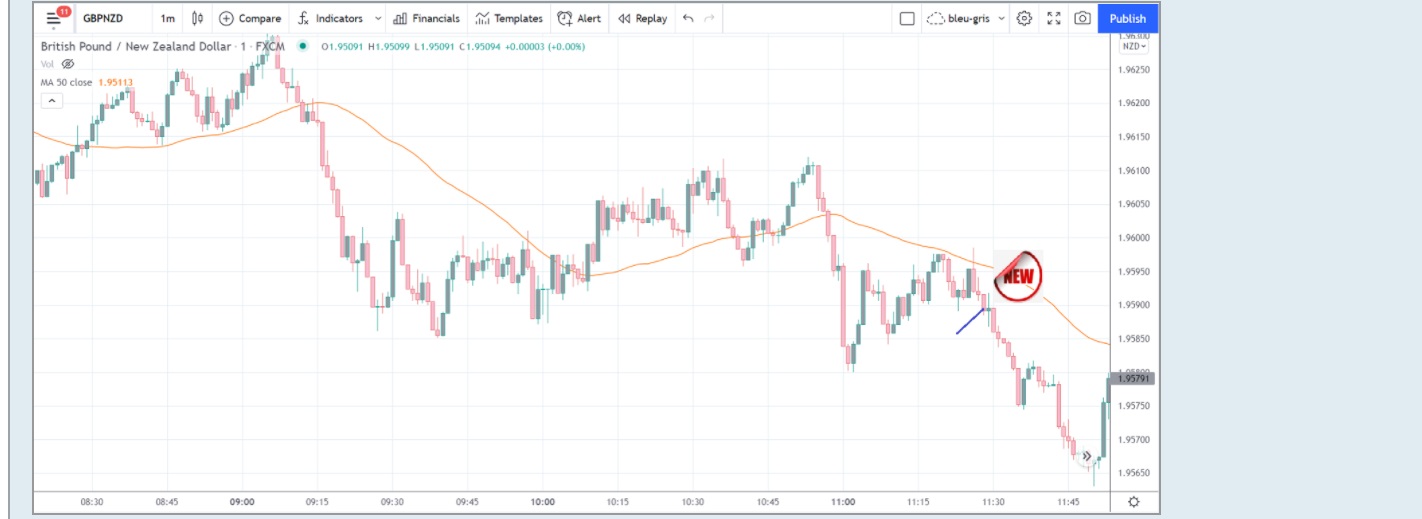Click the green market status dot
1422x519 pixels.
[302, 46]
